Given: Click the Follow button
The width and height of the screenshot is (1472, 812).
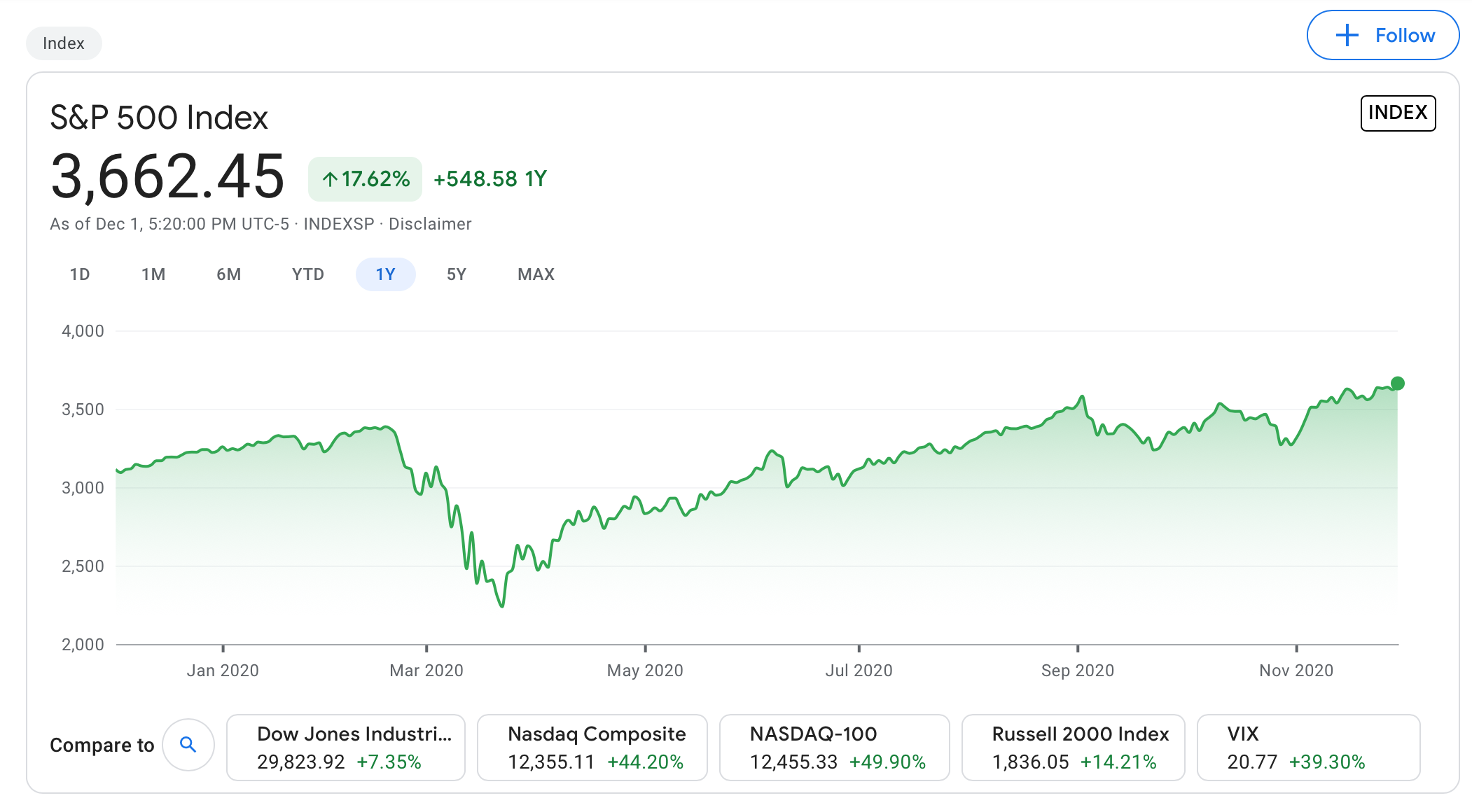Looking at the screenshot, I should point(1382,35).
